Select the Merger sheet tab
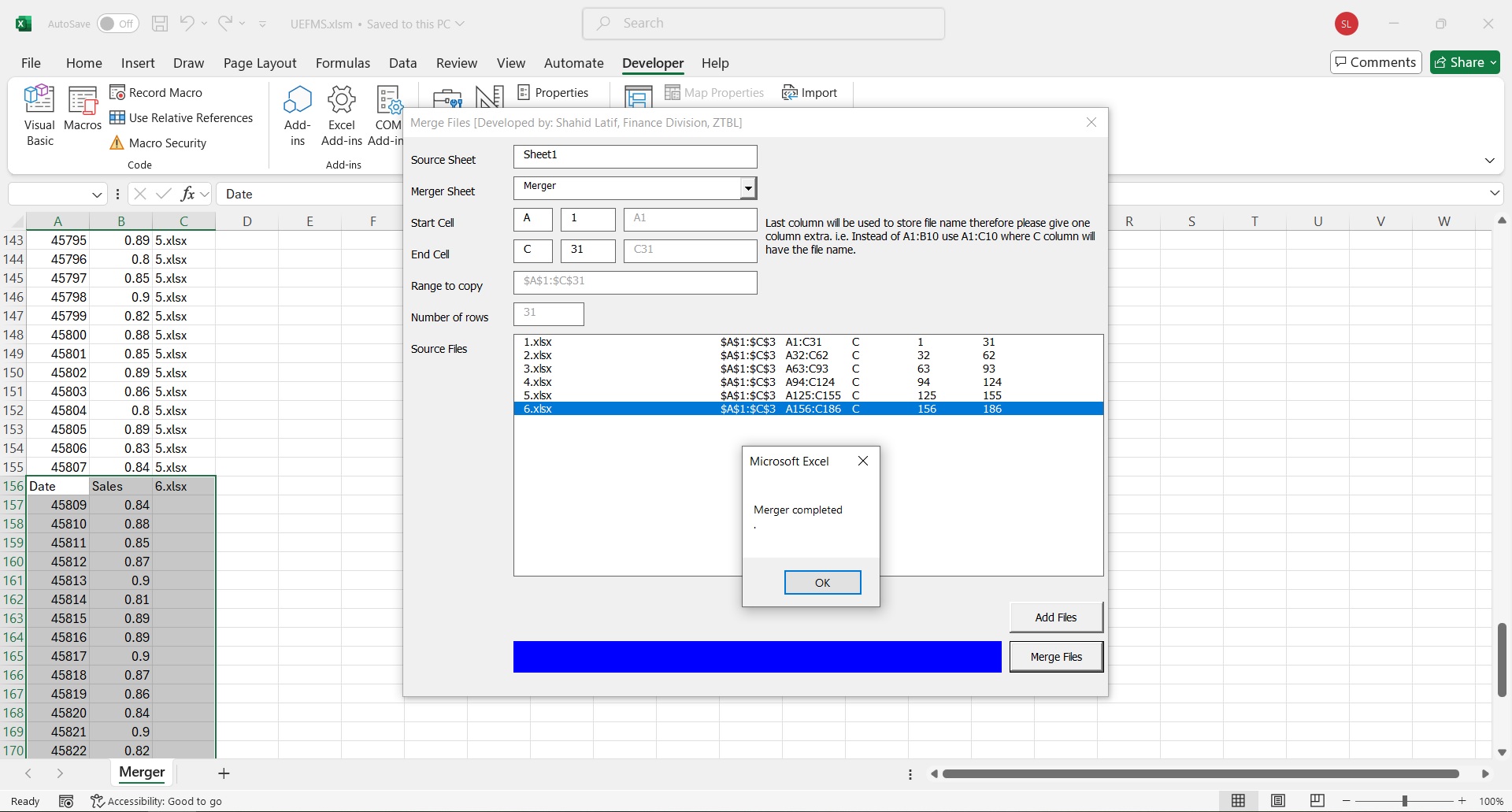This screenshot has width=1512, height=812. click(x=142, y=773)
